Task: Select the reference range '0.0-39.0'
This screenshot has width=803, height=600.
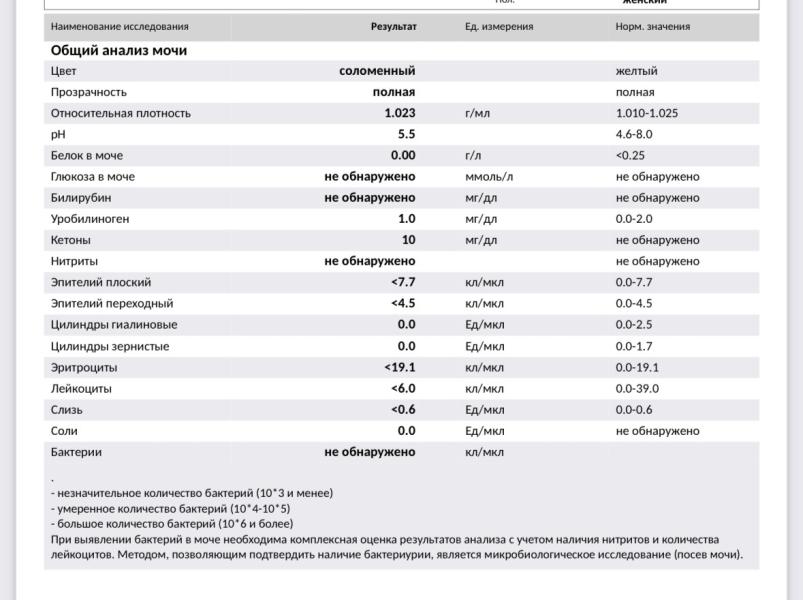Action: (637, 388)
